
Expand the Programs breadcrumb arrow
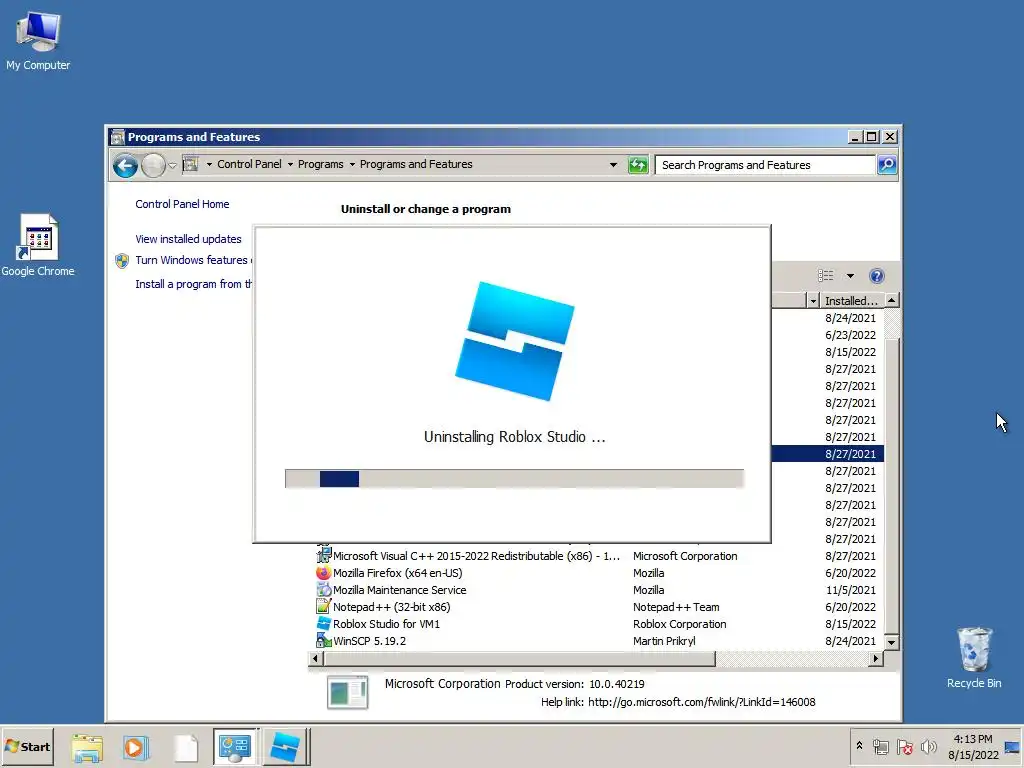[x=352, y=165]
